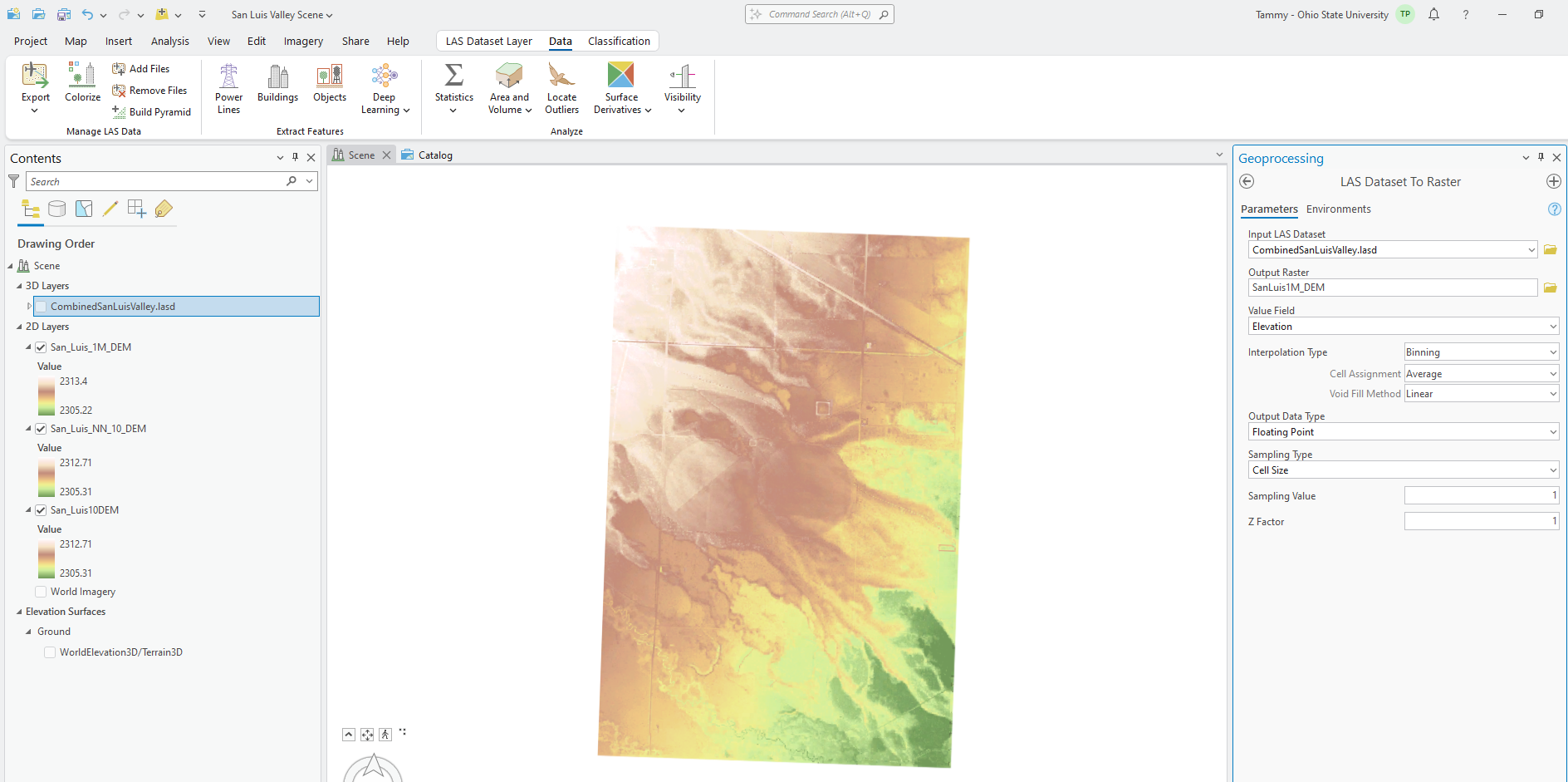Collapse the 2D Layers group
The height and width of the screenshot is (782, 1568).
click(20, 327)
